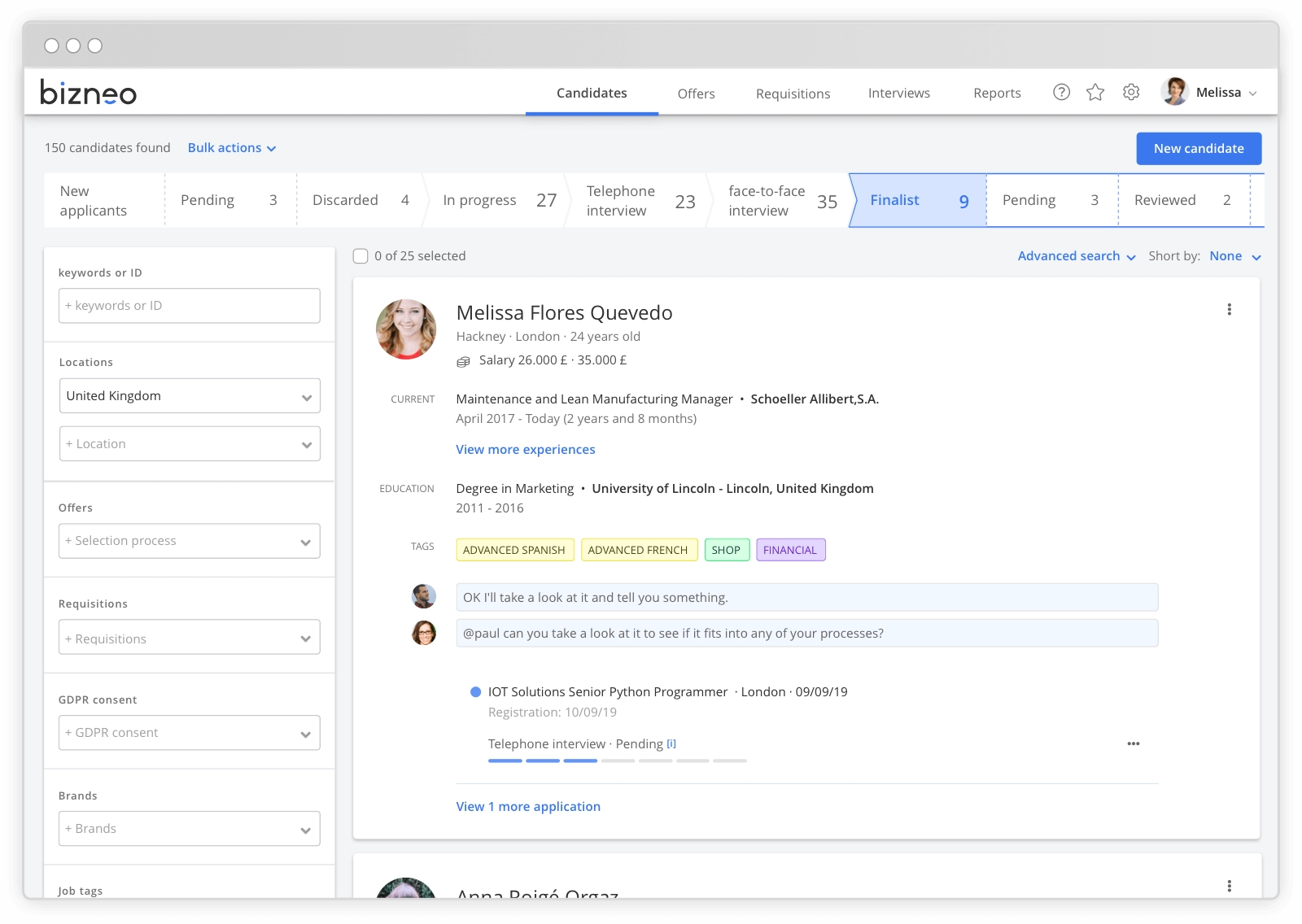This screenshot has width=1302, height=924.
Task: Go to the Requisitions tab
Action: click(793, 94)
